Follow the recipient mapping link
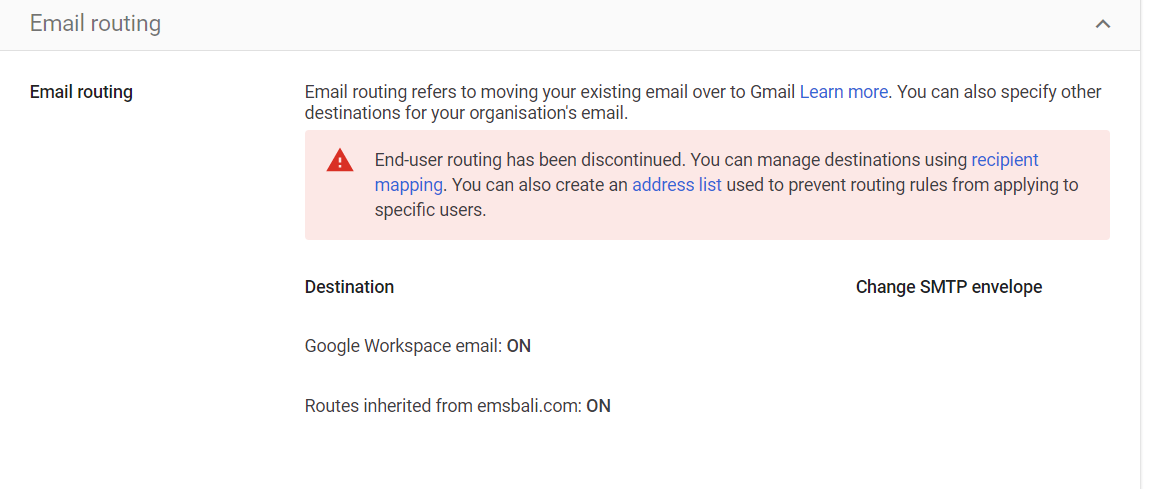 point(1004,160)
